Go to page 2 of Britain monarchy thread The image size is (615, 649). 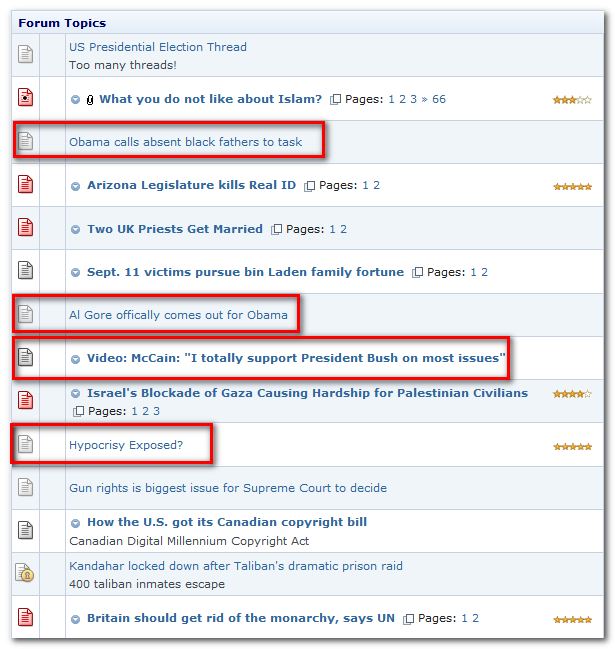click(475, 618)
